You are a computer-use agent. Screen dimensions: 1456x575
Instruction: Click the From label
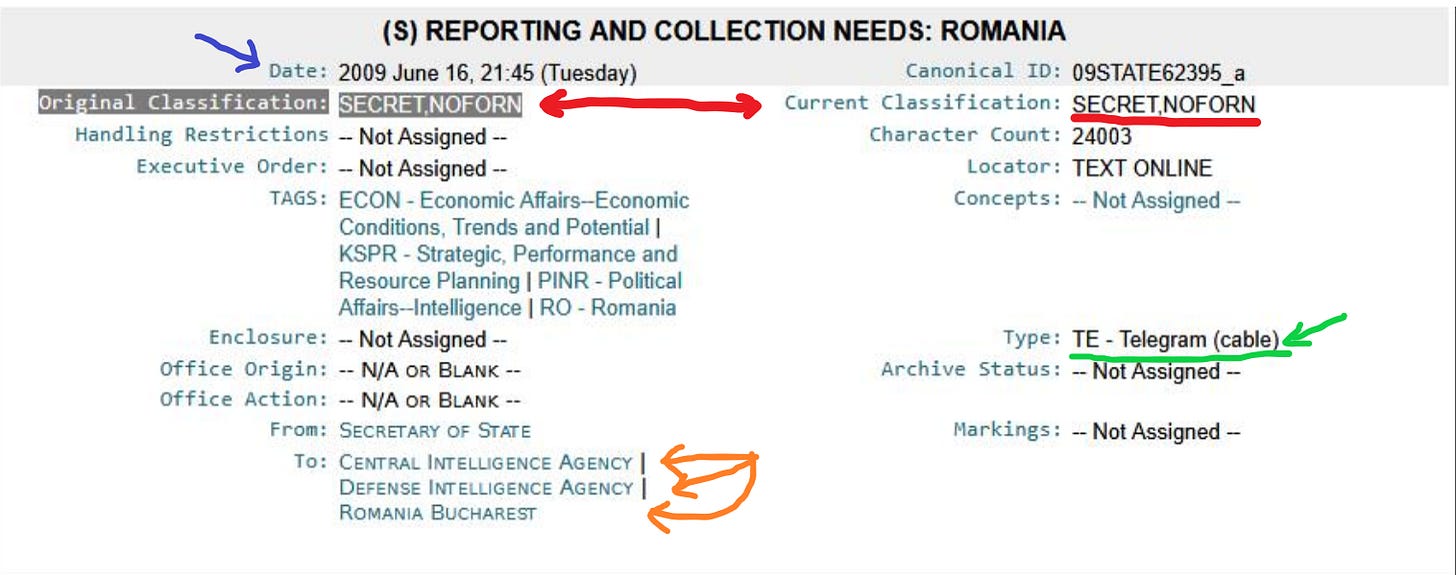(x=298, y=429)
